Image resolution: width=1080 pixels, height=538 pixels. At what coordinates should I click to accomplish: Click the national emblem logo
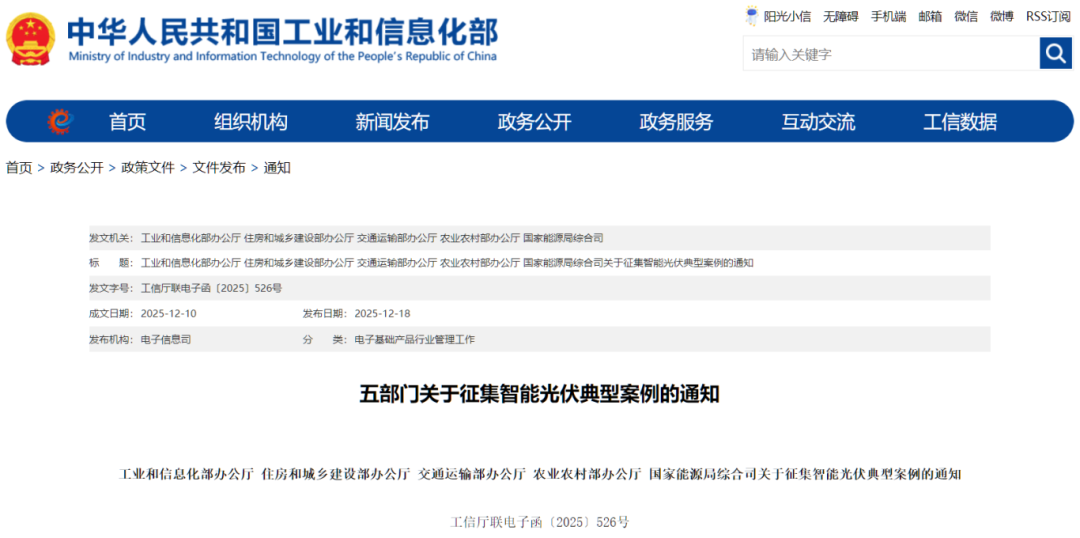(31, 40)
